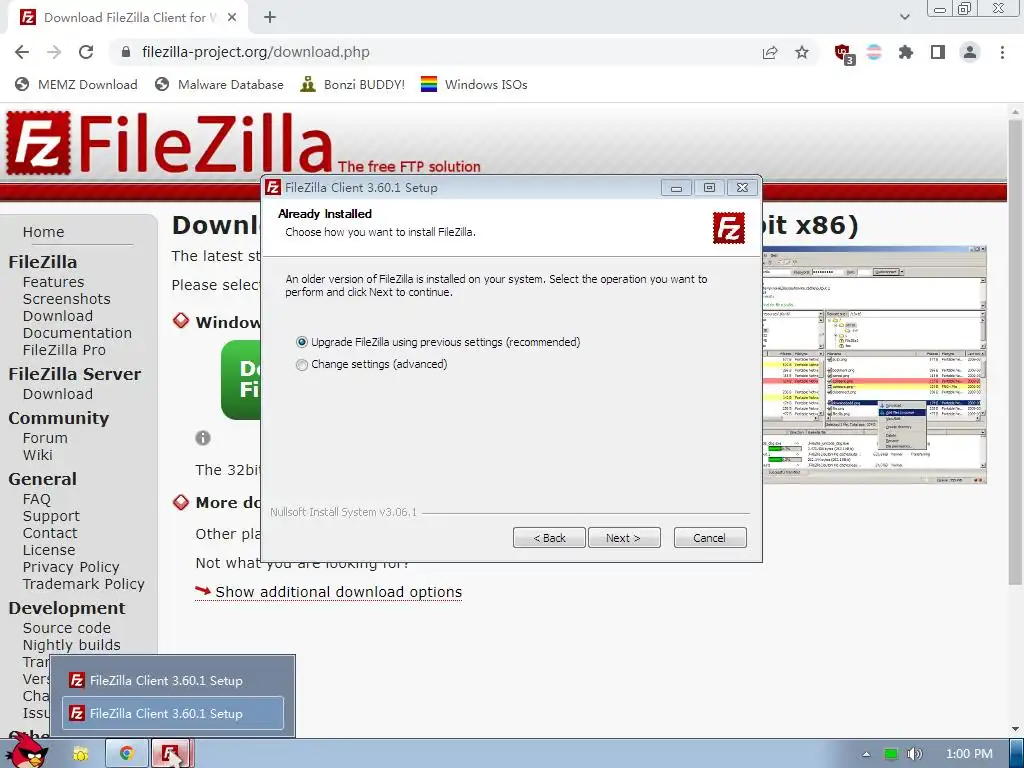Click the FileZilla setup taskbar icon

[x=170, y=754]
